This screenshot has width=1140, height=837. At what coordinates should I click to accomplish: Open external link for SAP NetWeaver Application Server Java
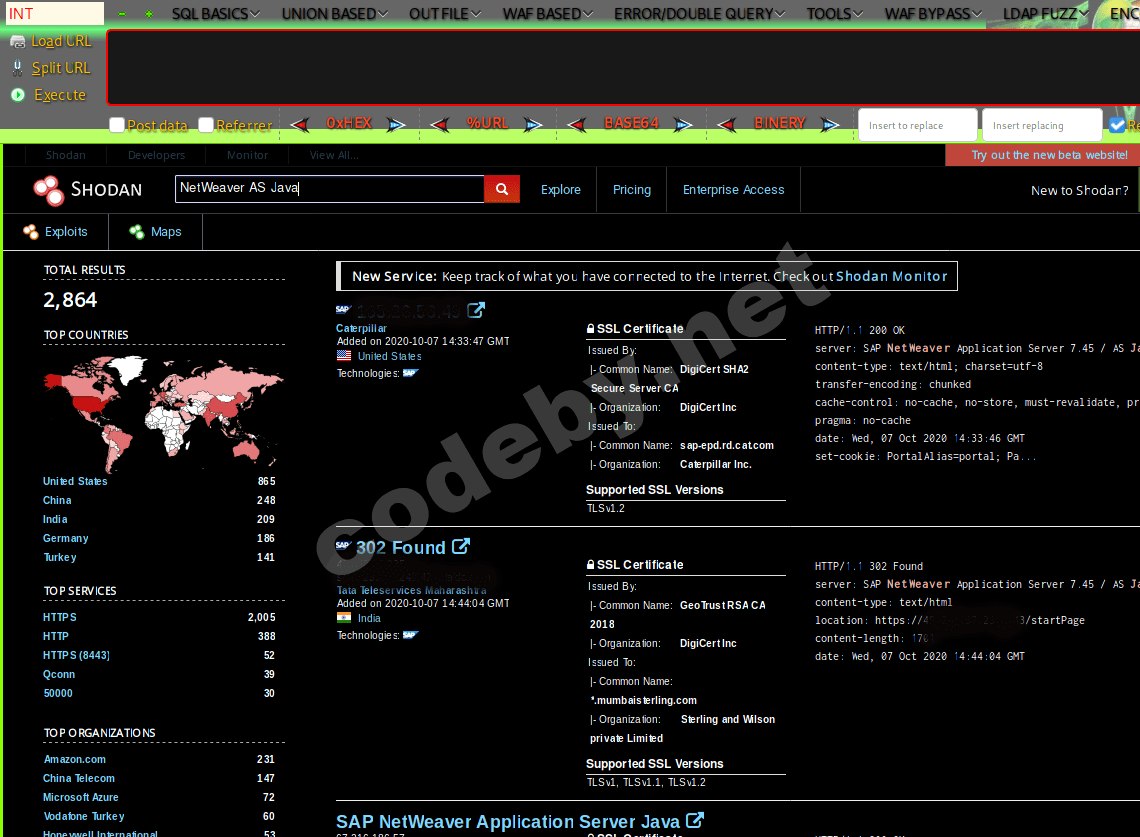[x=695, y=820]
